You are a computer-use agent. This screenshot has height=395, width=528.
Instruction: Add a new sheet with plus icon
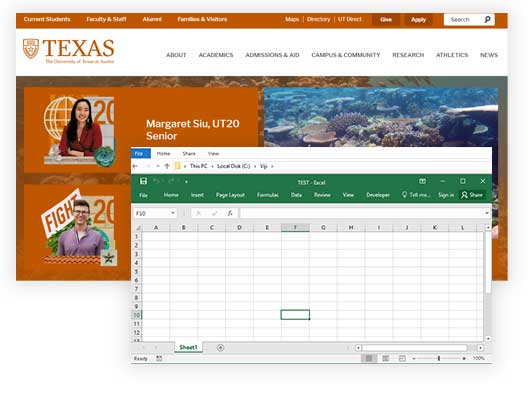pyautogui.click(x=221, y=348)
